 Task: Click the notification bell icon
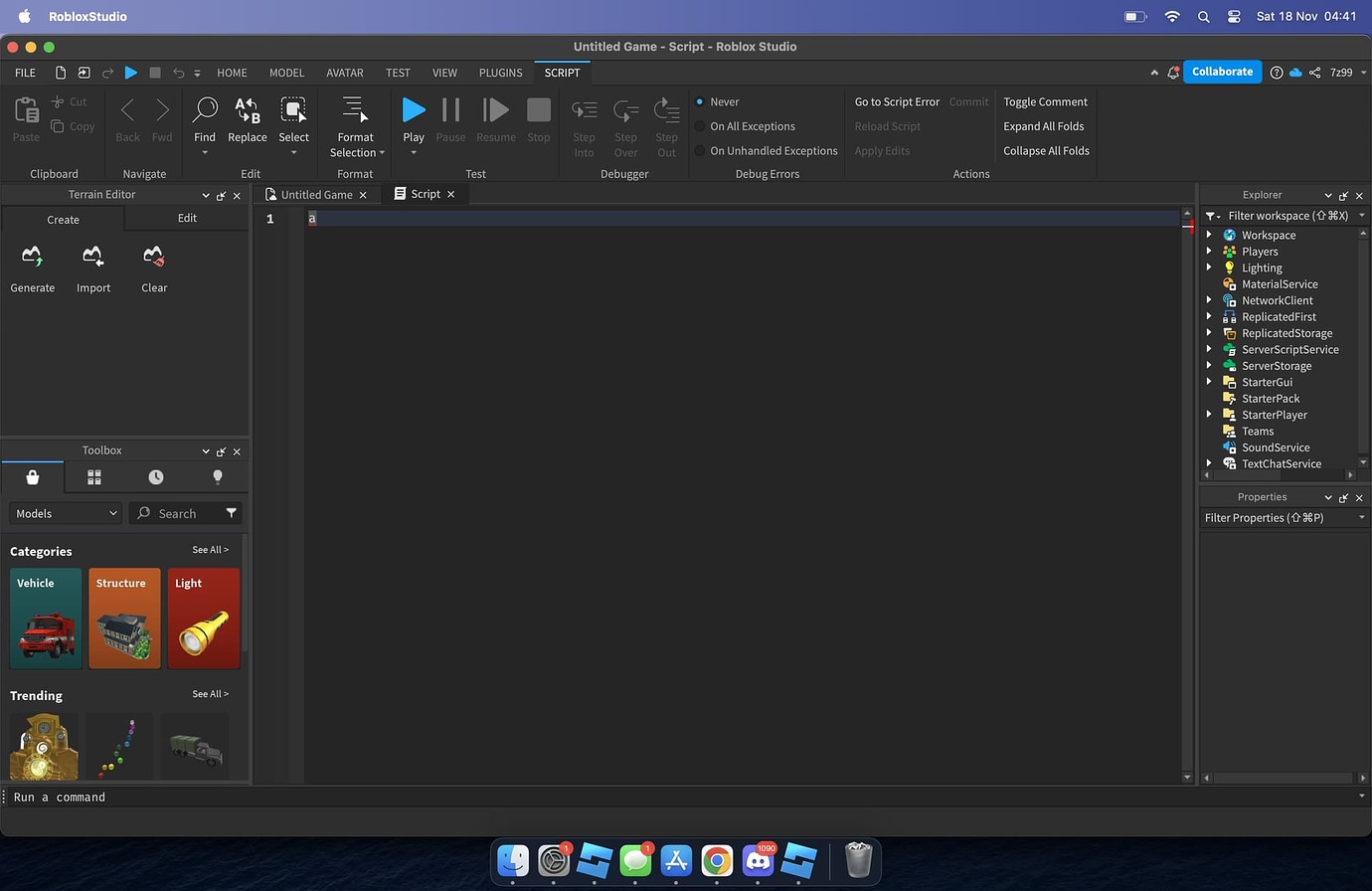(1173, 73)
